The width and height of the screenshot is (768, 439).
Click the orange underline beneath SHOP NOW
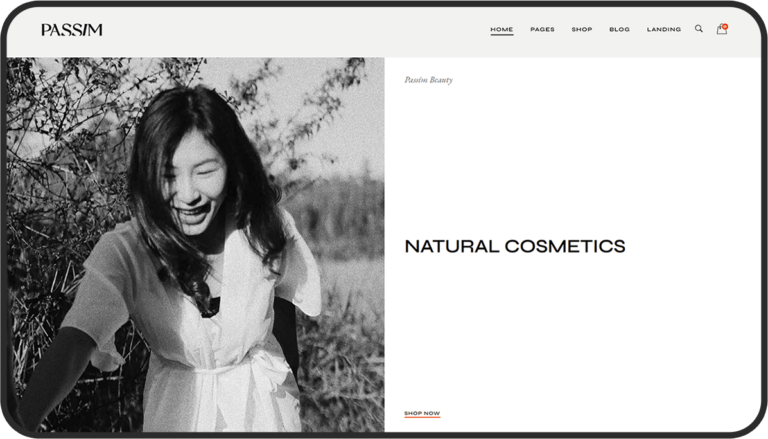(421, 418)
